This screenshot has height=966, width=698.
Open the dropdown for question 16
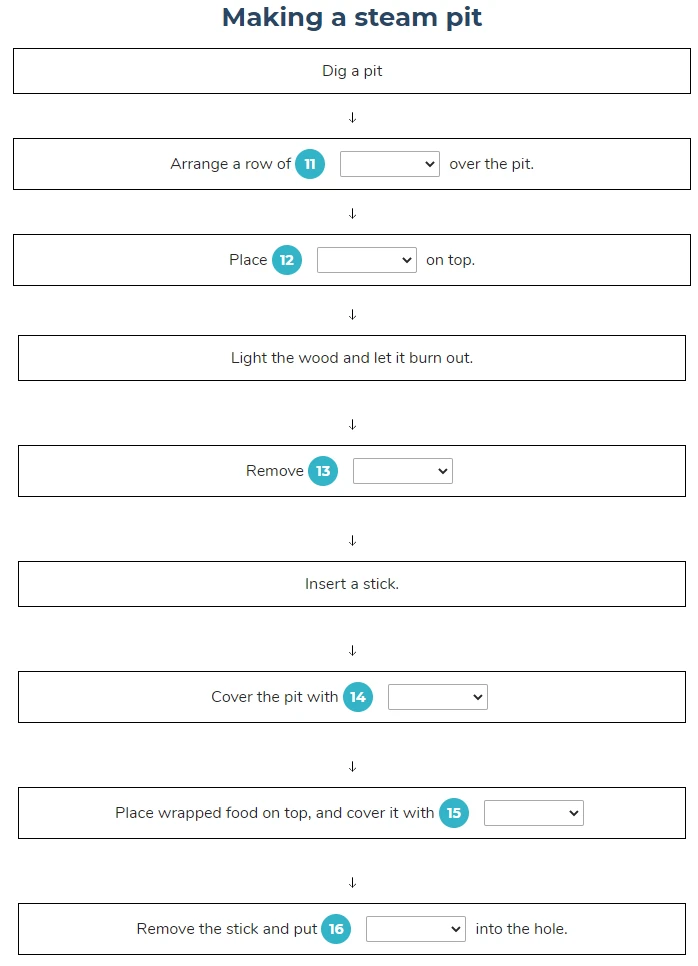click(x=415, y=929)
